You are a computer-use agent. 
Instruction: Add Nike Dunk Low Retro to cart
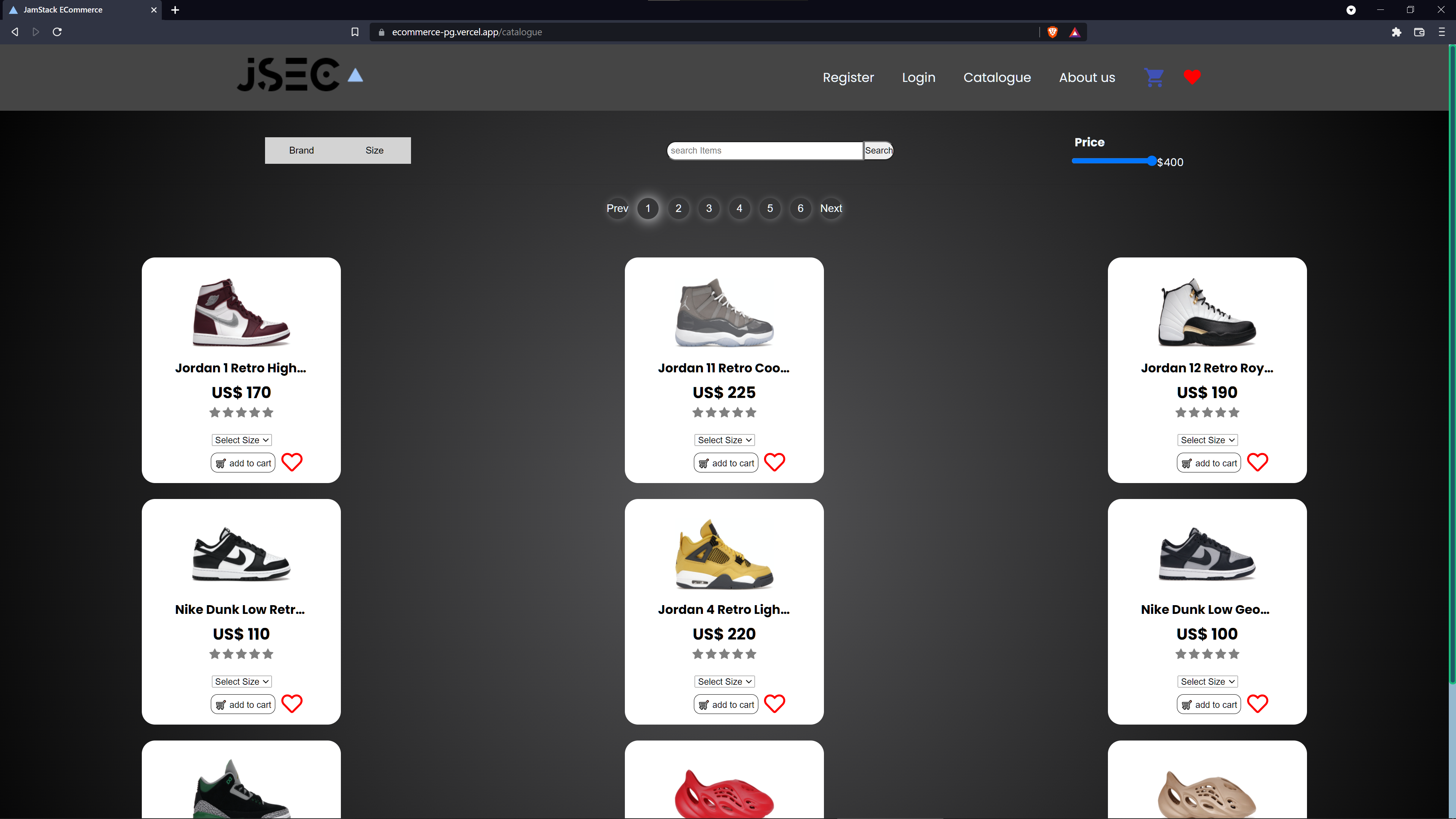[243, 704]
